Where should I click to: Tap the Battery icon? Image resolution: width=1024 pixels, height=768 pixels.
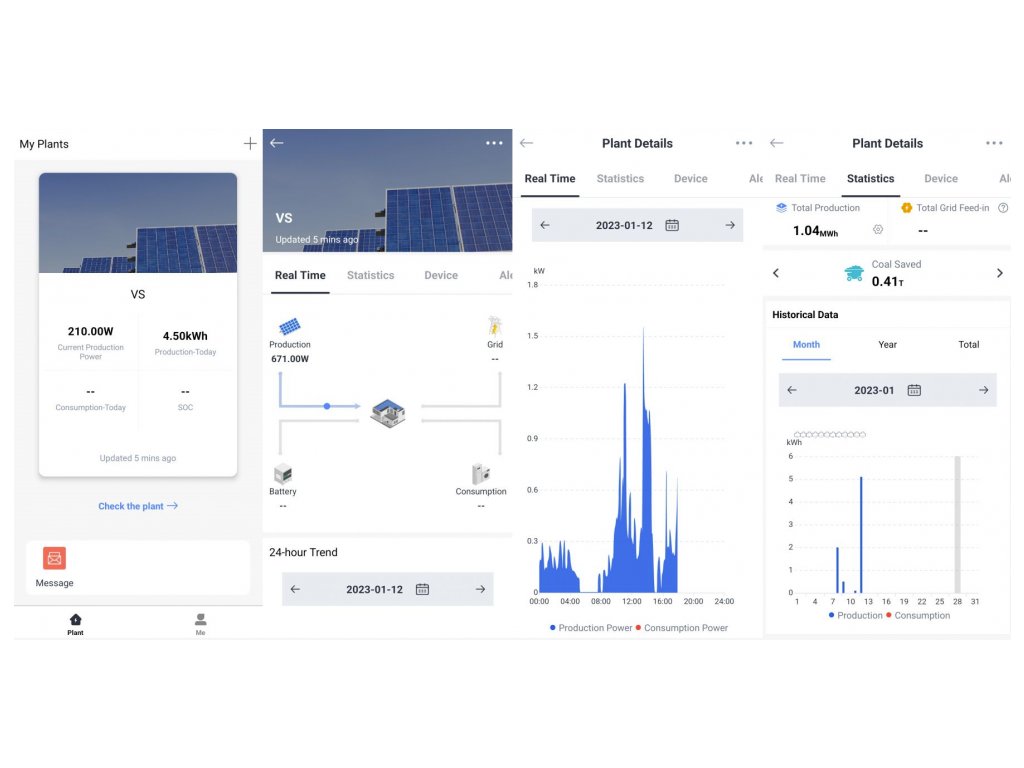tap(283, 473)
